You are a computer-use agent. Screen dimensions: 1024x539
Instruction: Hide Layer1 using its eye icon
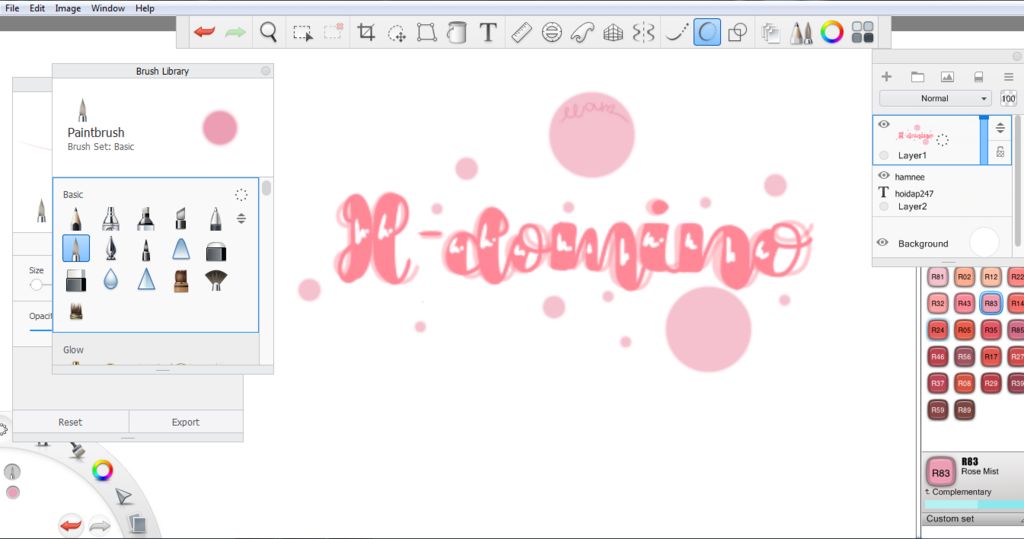[x=884, y=124]
